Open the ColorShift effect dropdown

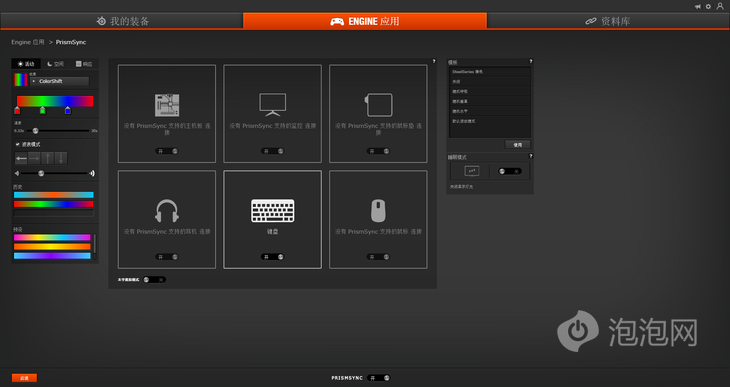59,81
